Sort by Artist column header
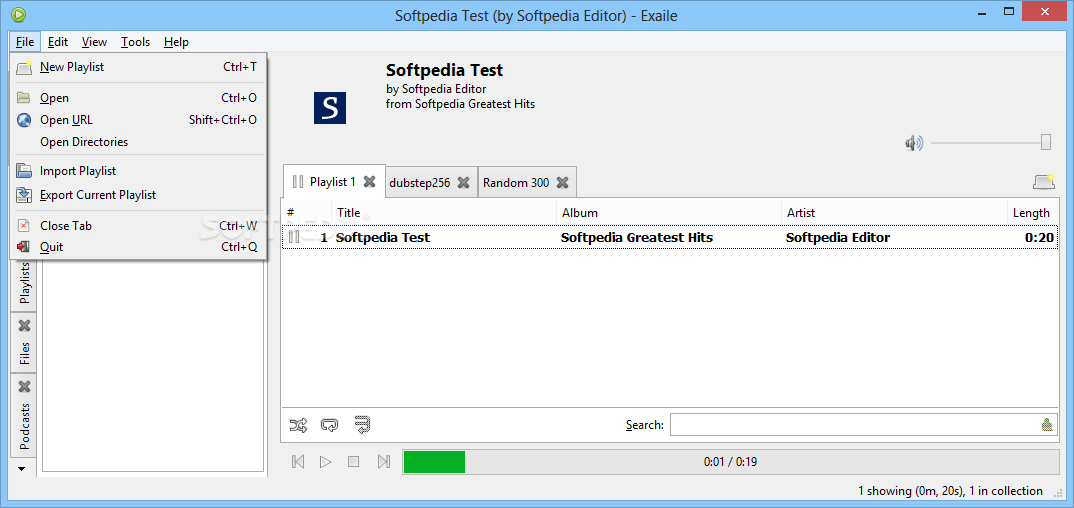Viewport: 1074px width, 508px height. (894, 213)
